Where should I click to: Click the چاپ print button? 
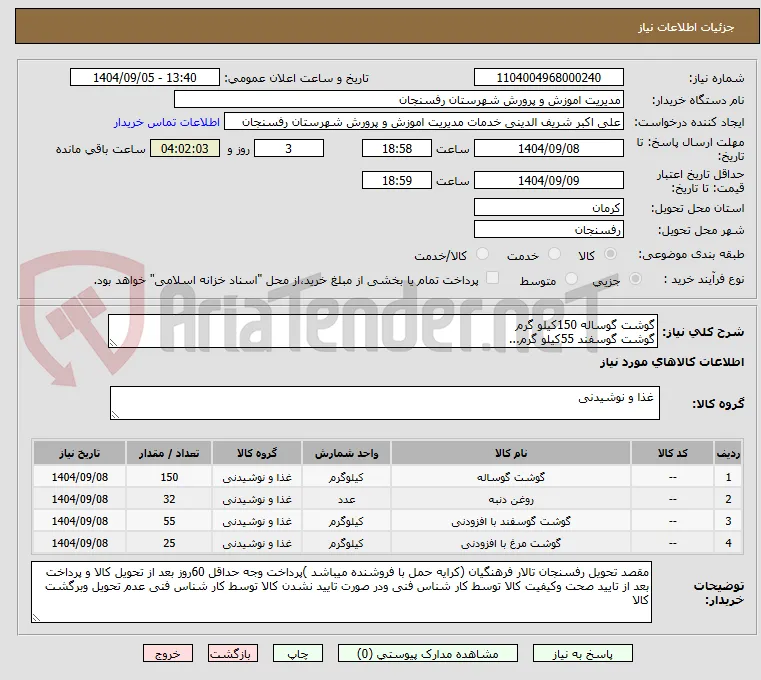pos(298,653)
